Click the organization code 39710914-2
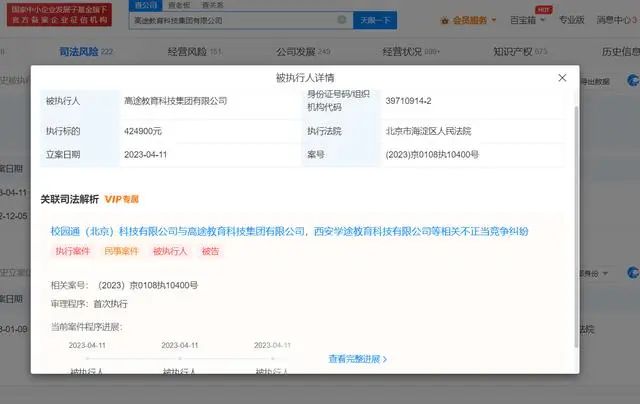 click(x=408, y=101)
